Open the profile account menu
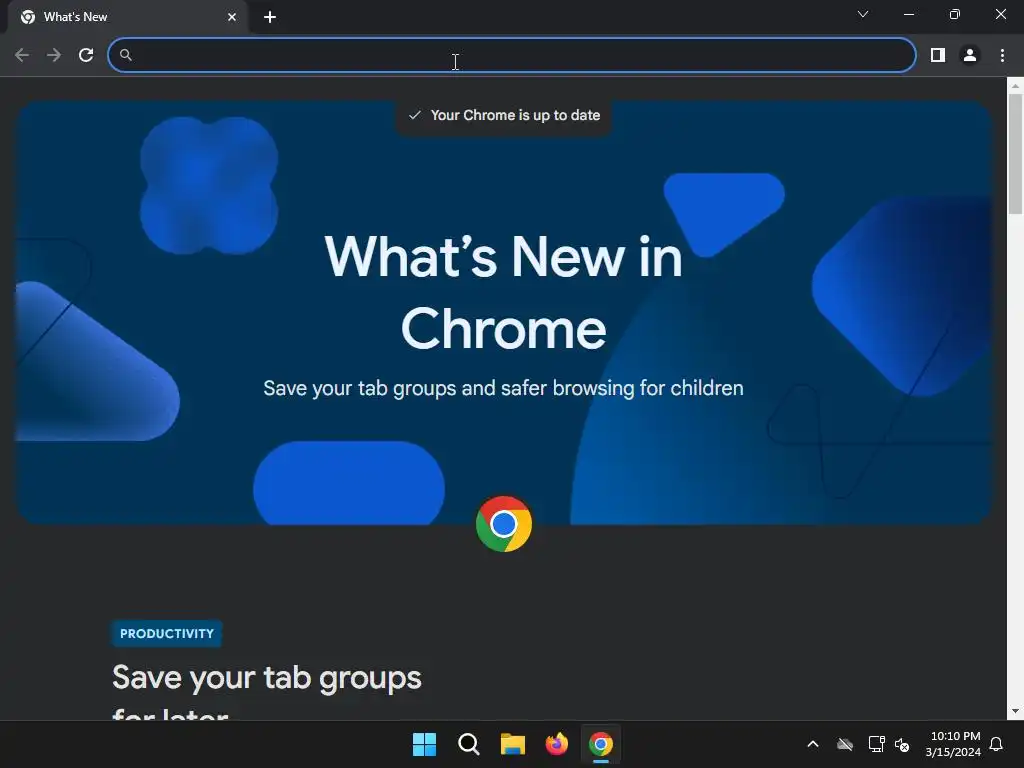Viewport: 1024px width, 768px height. tap(970, 55)
